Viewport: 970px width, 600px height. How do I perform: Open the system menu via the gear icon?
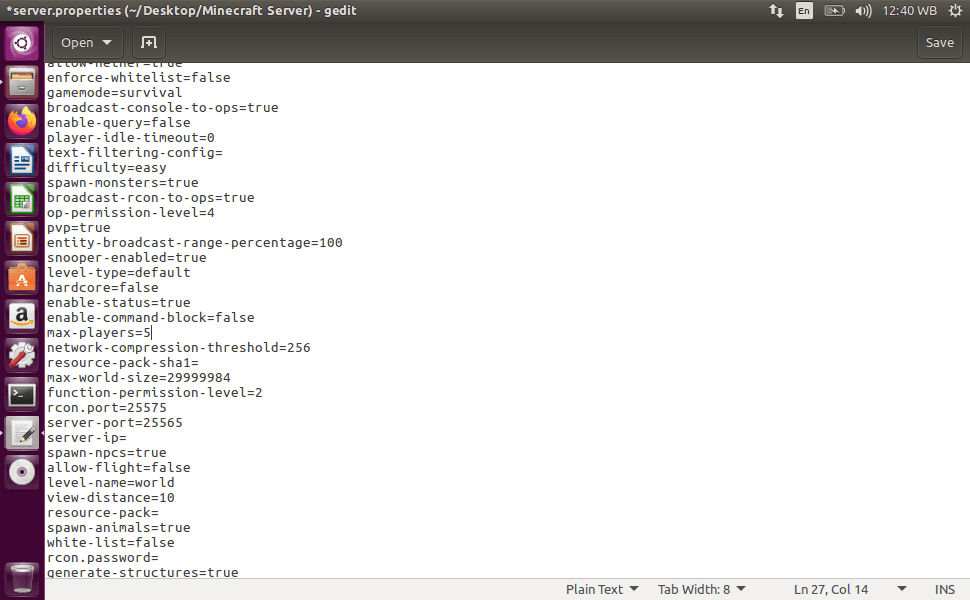957,10
